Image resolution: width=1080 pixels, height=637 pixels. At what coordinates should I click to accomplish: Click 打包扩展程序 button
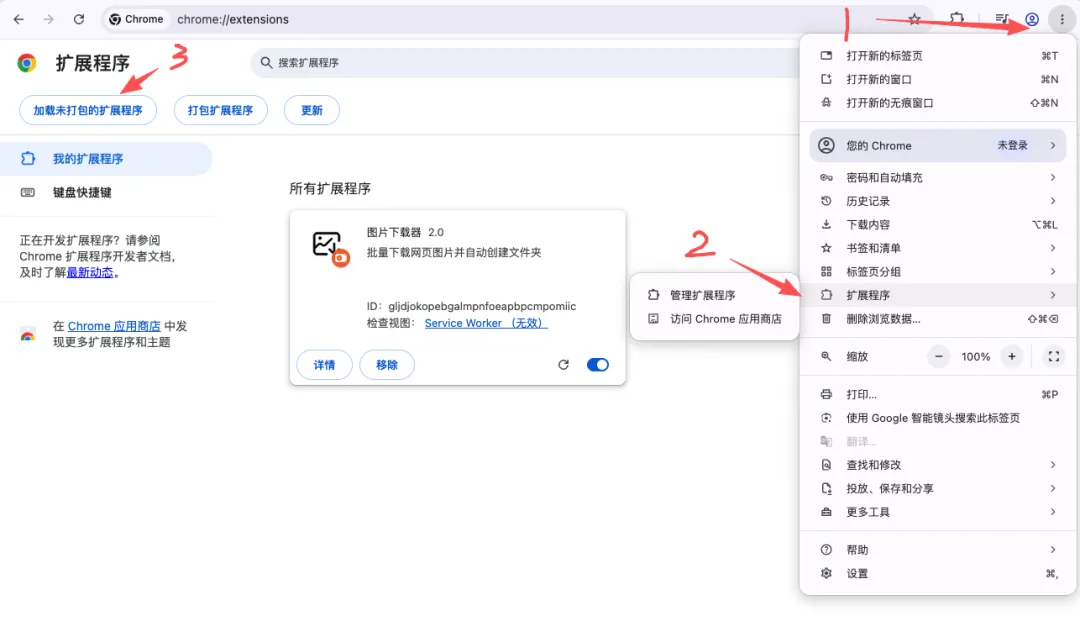click(x=220, y=110)
